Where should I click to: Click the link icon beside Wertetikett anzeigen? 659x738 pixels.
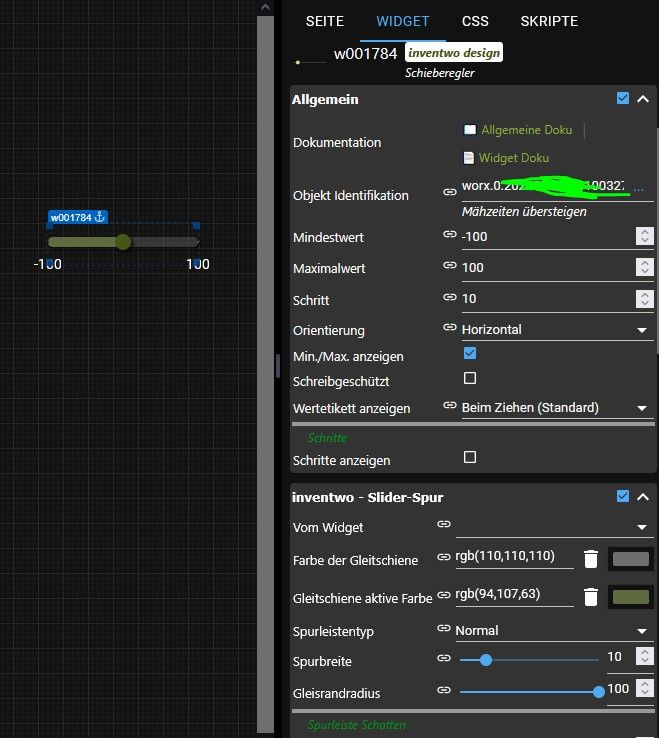450,405
